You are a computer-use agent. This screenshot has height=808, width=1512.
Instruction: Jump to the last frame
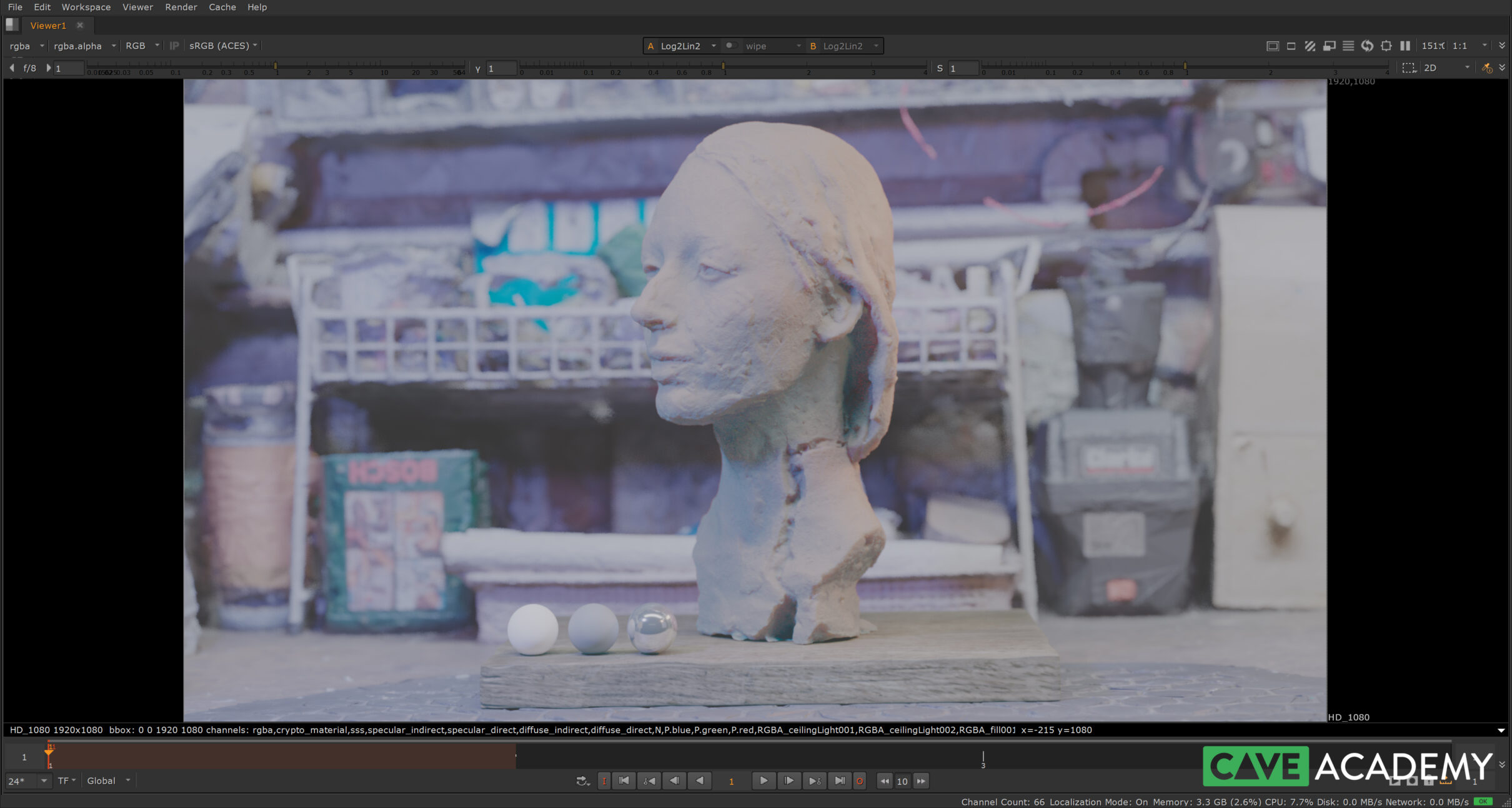pos(840,781)
